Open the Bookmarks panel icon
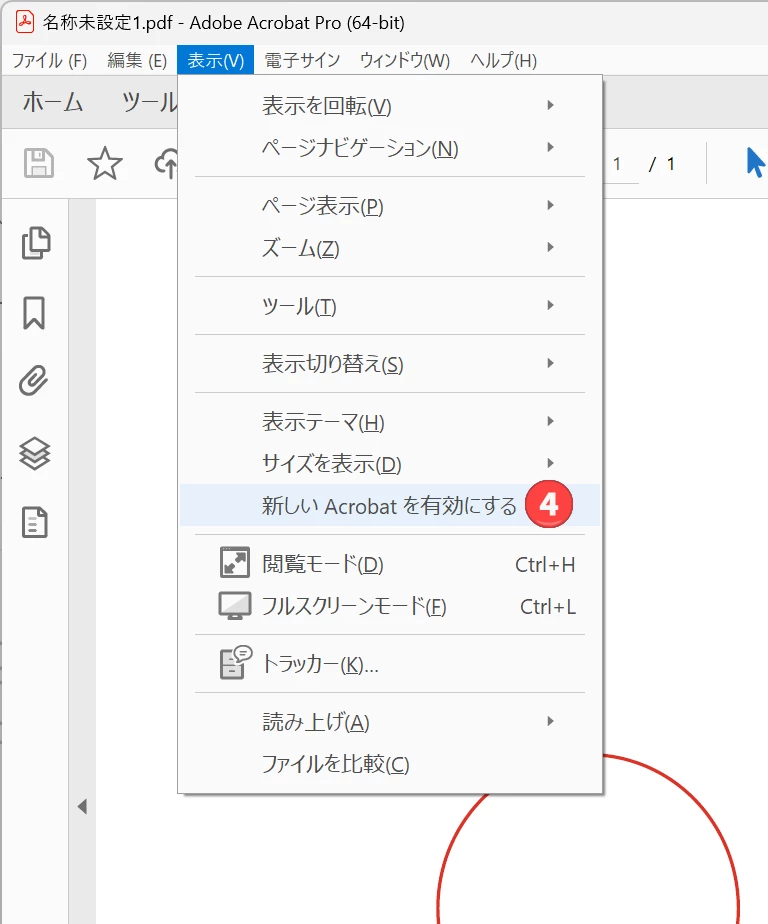The image size is (768, 924). 34,313
